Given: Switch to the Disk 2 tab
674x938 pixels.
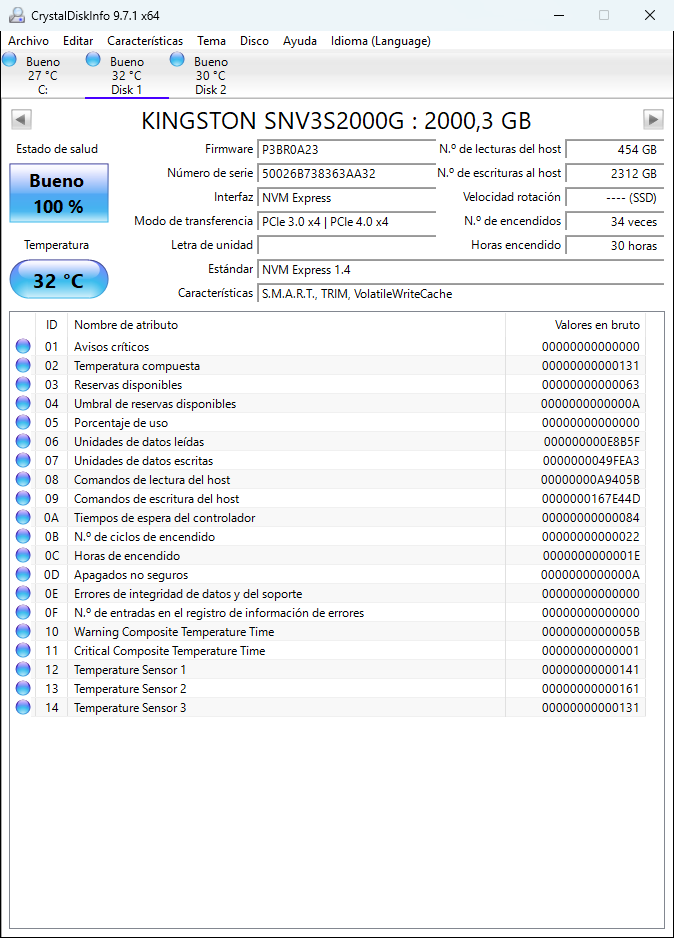Looking at the screenshot, I should click(211, 75).
